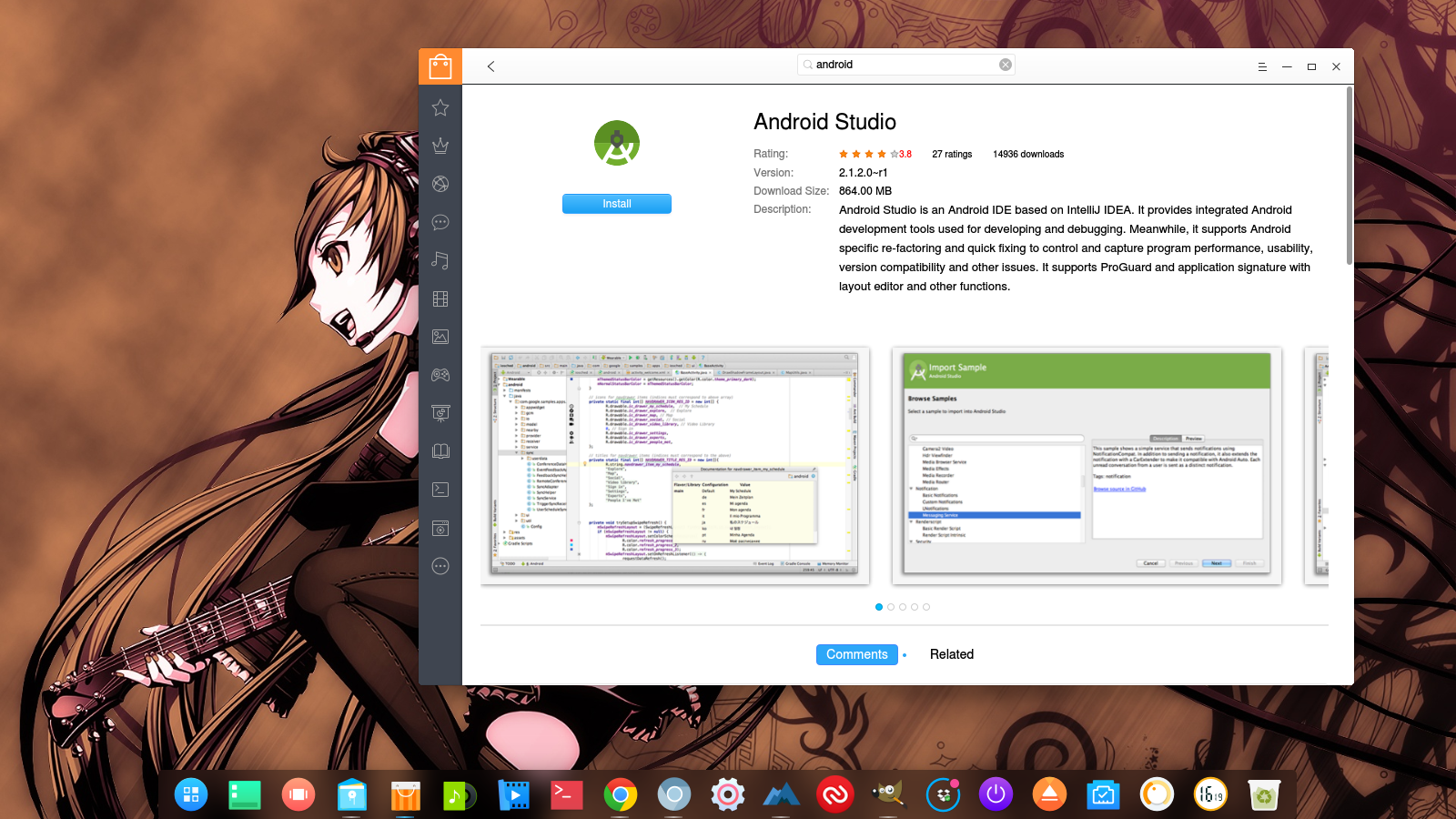The height and width of the screenshot is (819, 1456).
Task: Open the Reading book category
Action: [440, 451]
